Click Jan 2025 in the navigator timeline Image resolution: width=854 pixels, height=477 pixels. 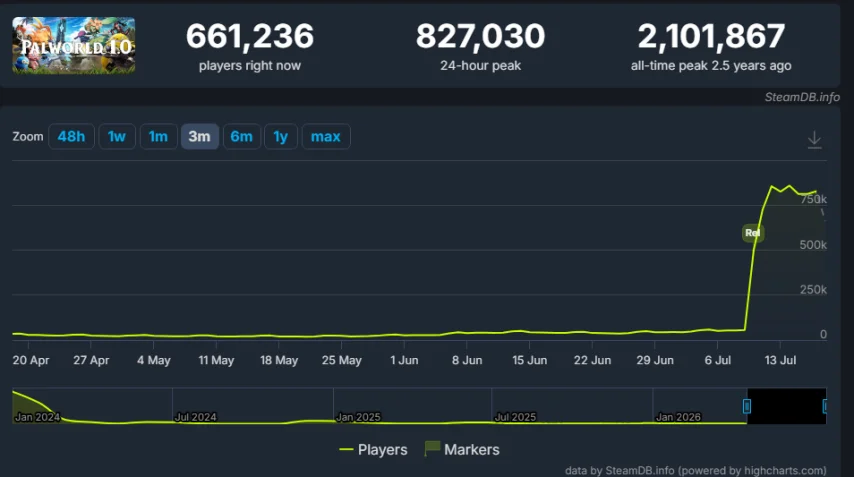click(x=358, y=417)
